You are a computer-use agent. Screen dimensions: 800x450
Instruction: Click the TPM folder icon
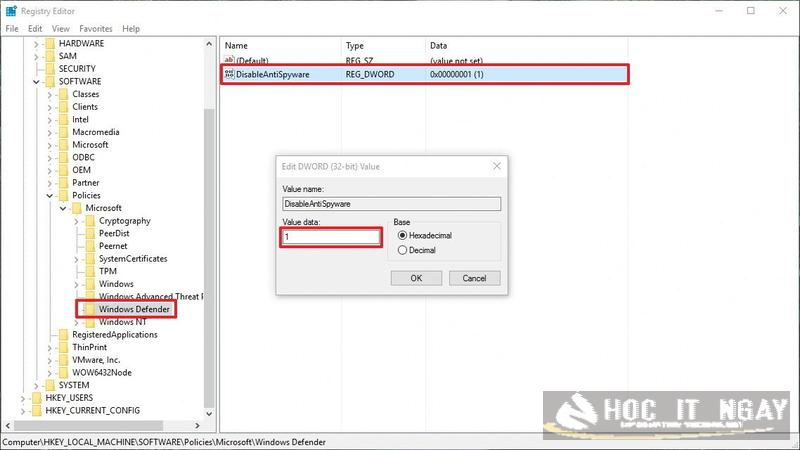[x=90, y=271]
